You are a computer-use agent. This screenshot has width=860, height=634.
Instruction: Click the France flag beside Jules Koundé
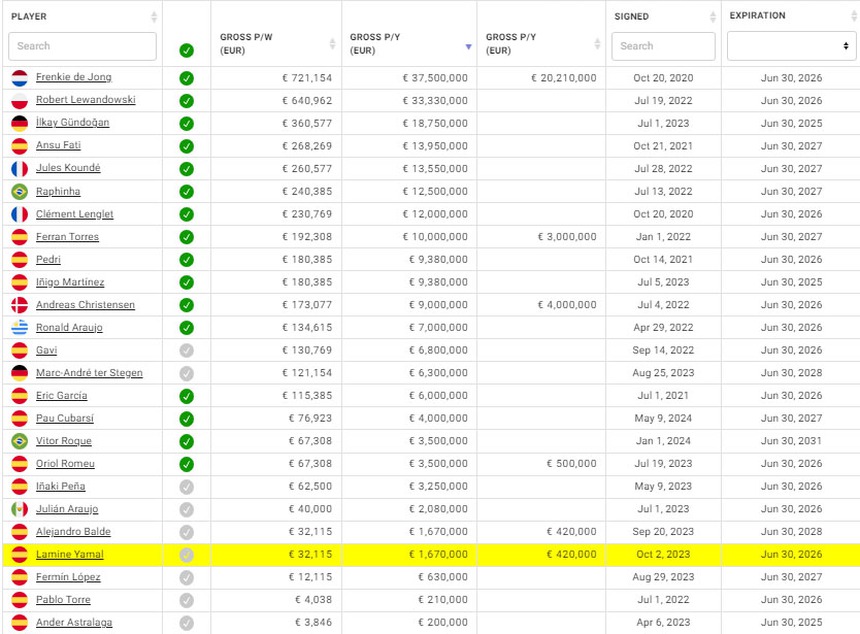(x=19, y=169)
